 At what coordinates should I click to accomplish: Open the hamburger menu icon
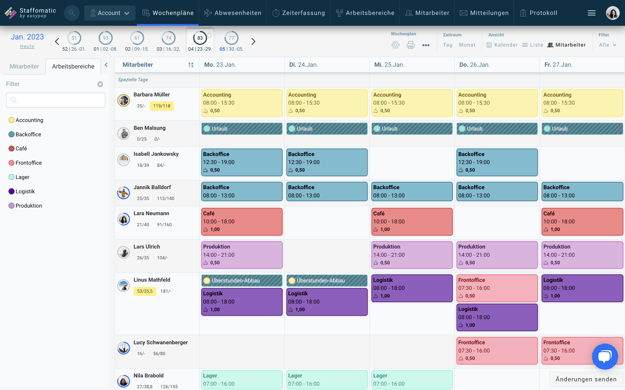[x=592, y=13]
